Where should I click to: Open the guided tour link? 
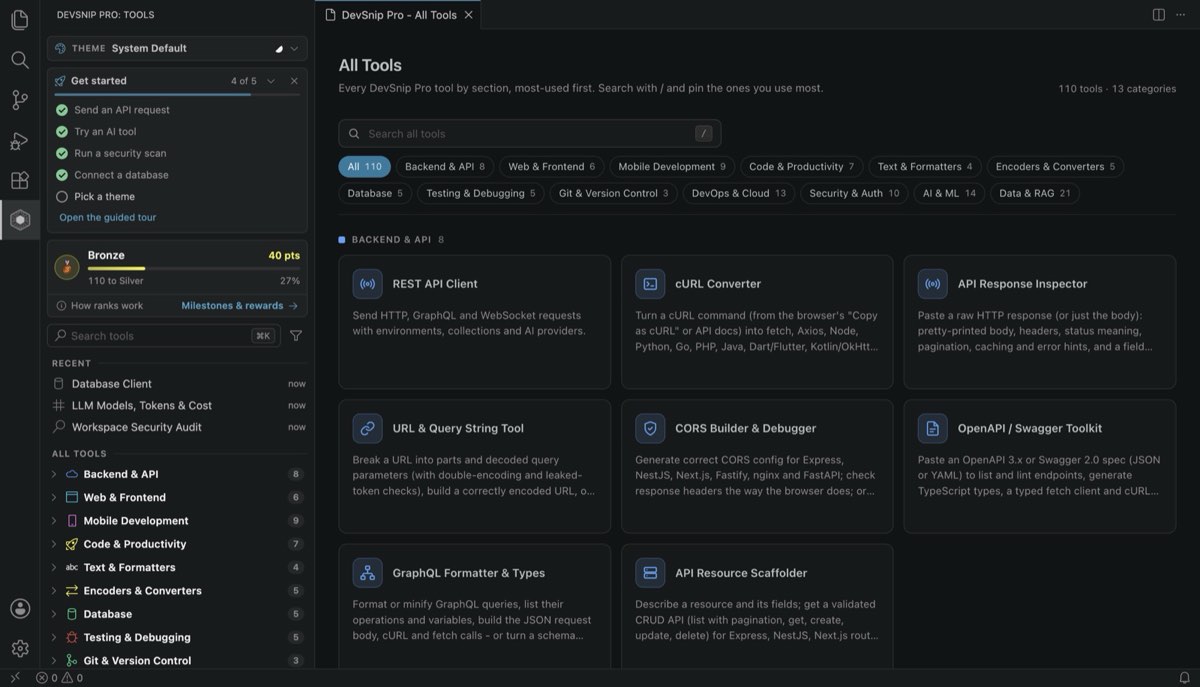click(108, 217)
